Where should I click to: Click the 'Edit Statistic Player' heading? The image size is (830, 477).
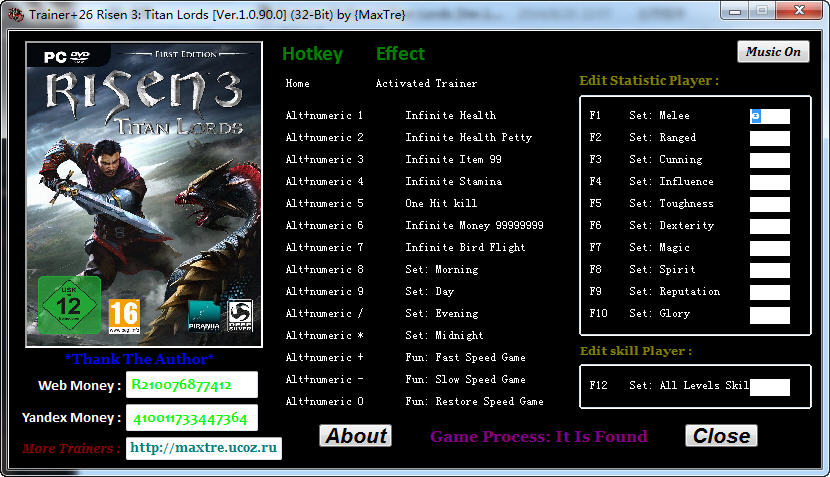point(649,80)
